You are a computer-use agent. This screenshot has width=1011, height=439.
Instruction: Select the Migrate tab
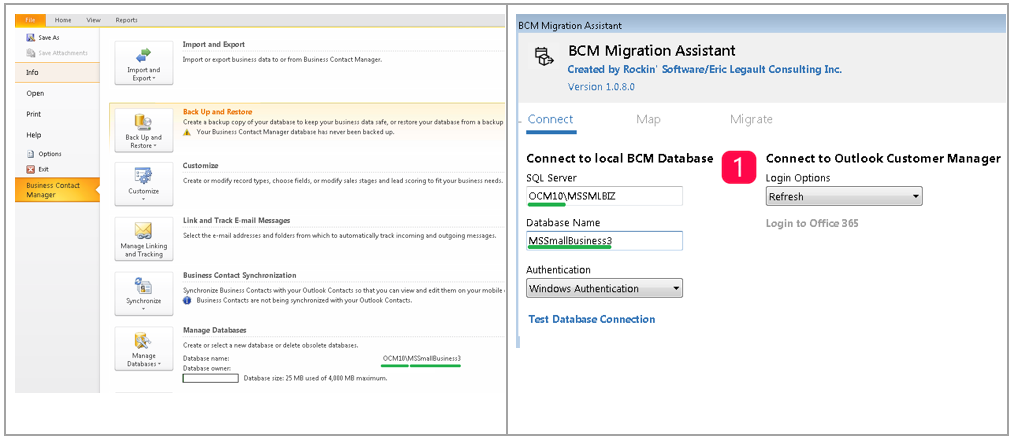click(x=751, y=120)
